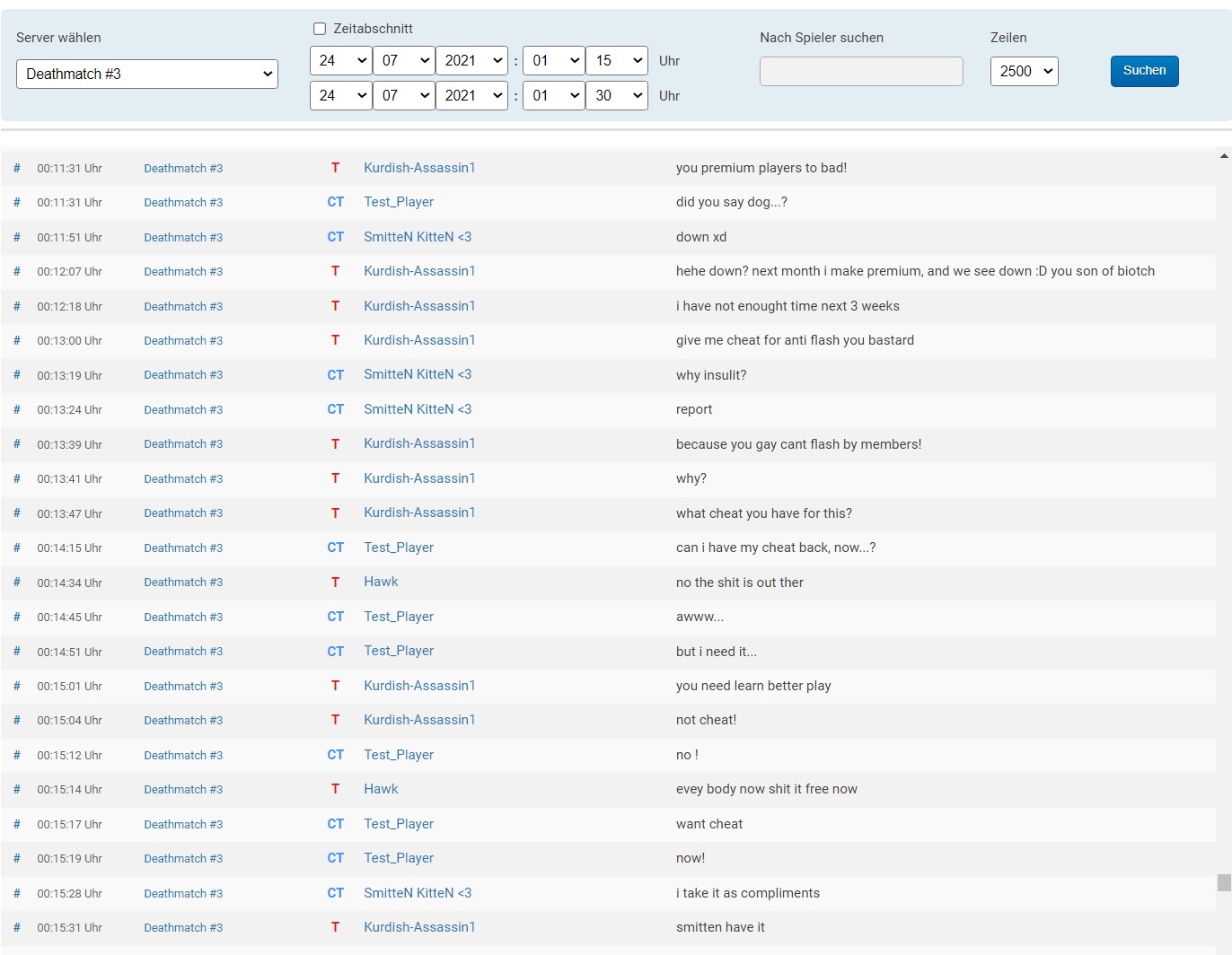The width and height of the screenshot is (1232, 955).
Task: Click the # link on the 00:13:47 row
Action: 16,513
